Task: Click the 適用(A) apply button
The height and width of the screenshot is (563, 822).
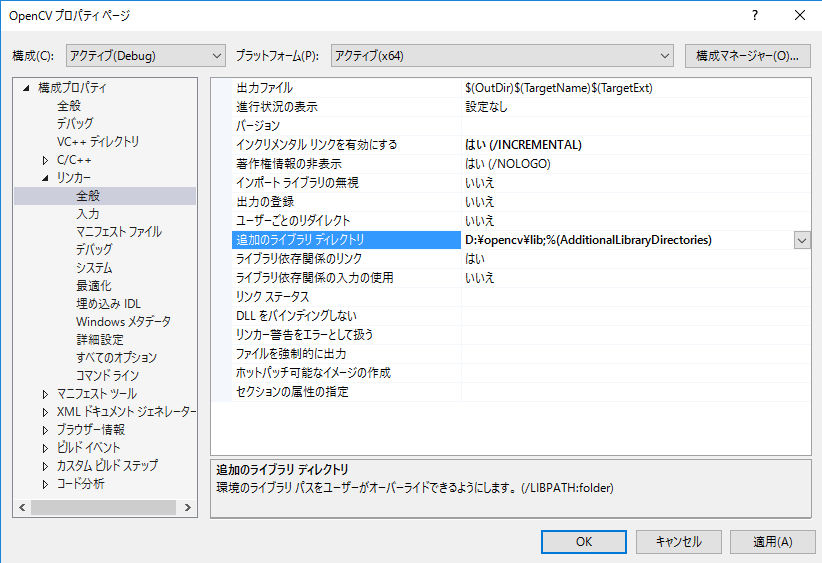Action: point(772,541)
